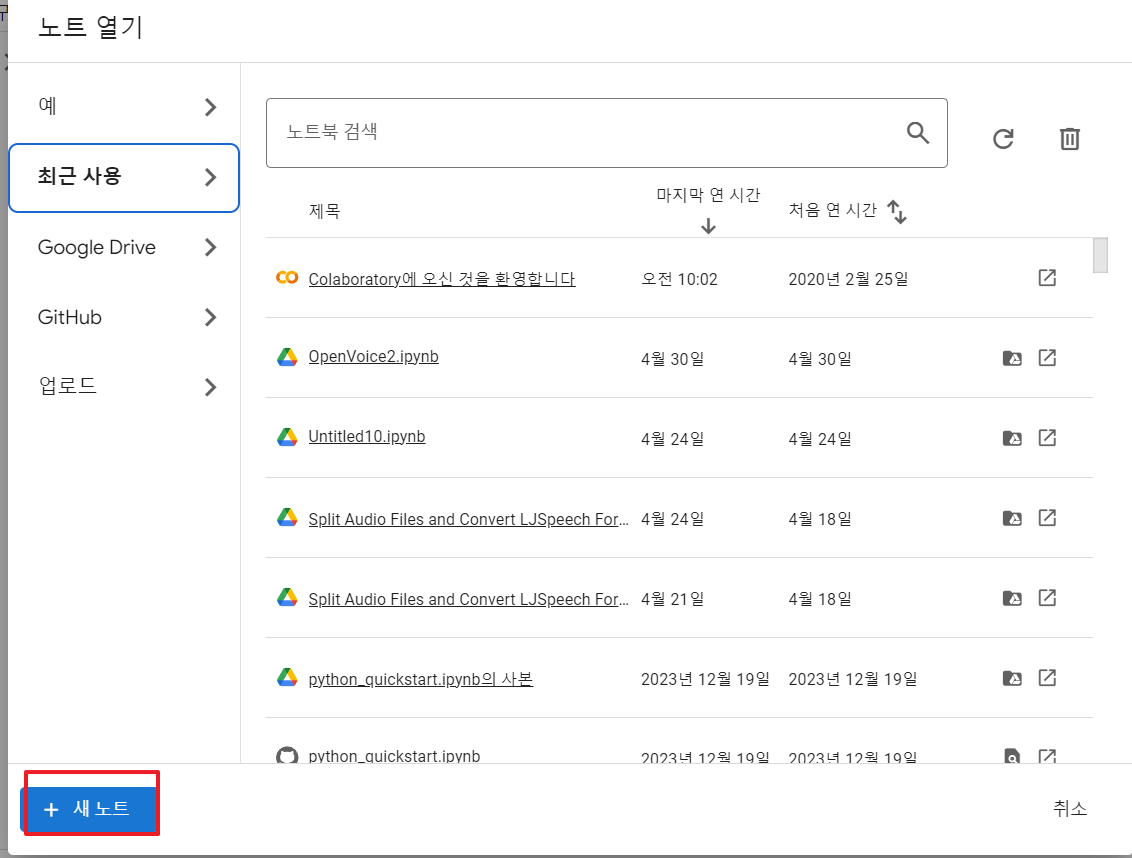Open Split Audio Files link opened 4월 24일
The height and width of the screenshot is (858, 1132).
tap(469, 519)
